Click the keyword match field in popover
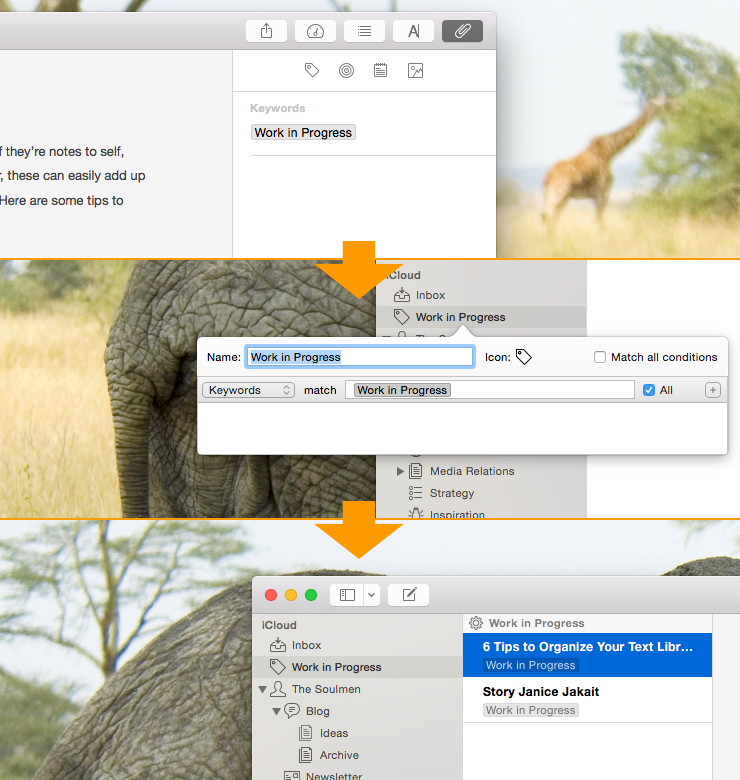The height and width of the screenshot is (780, 740). pyautogui.click(x=490, y=390)
